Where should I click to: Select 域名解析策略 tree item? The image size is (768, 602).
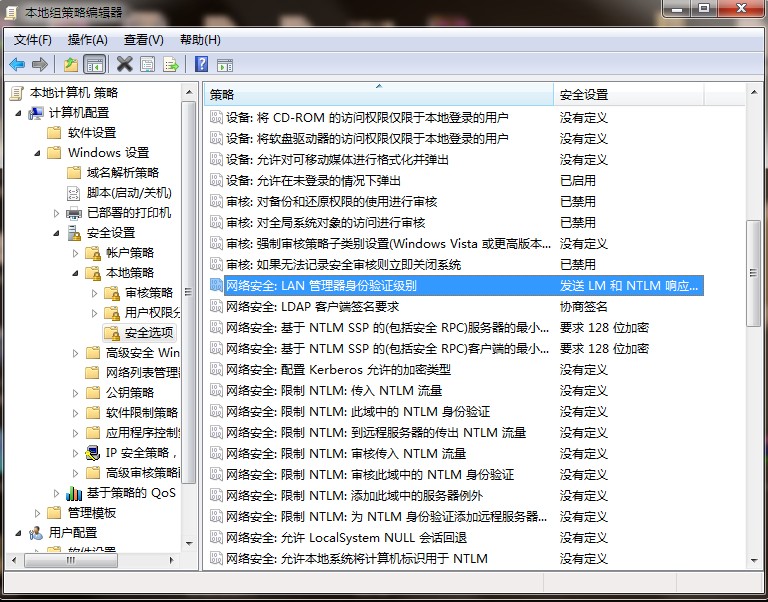[x=122, y=173]
